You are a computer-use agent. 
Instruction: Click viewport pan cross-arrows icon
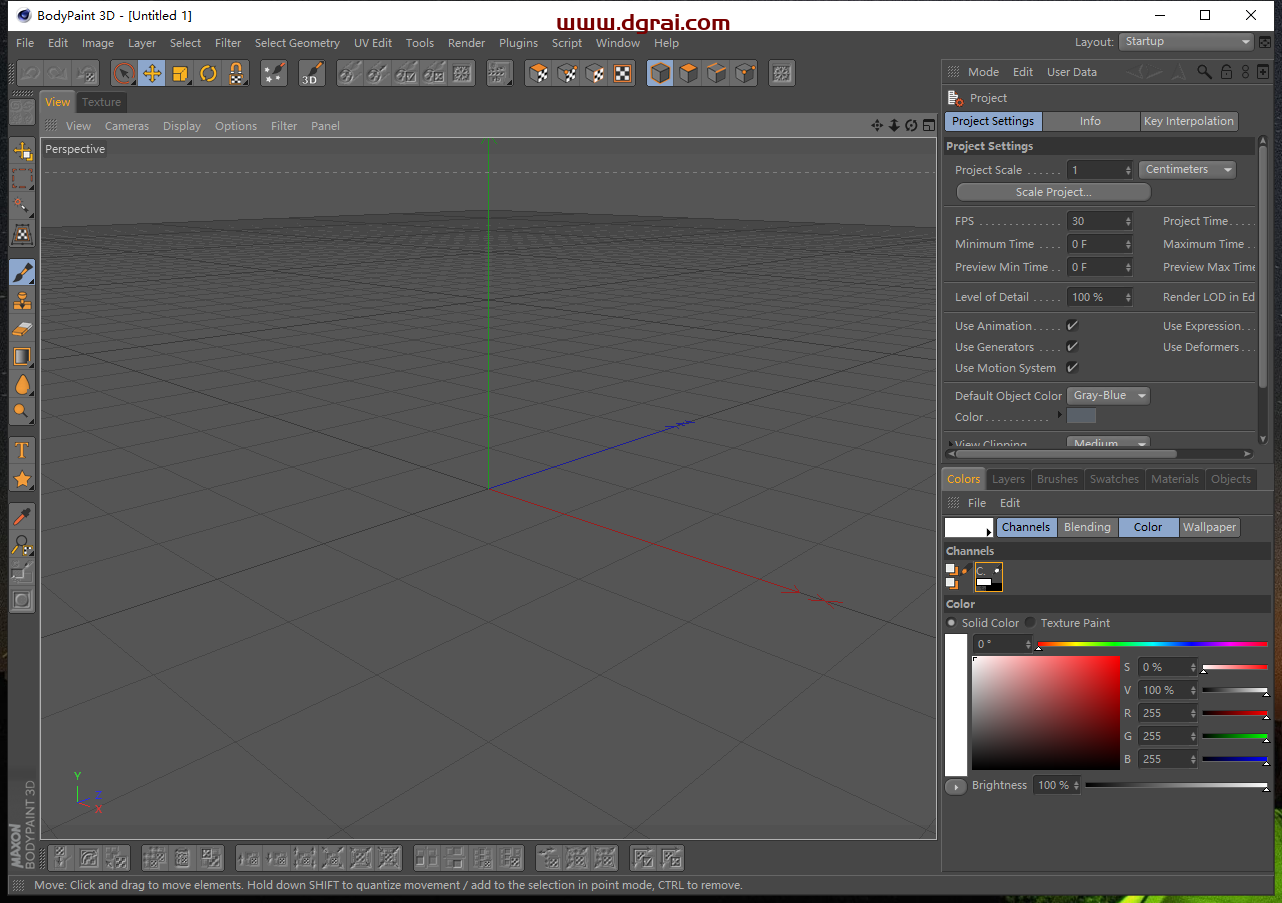pos(877,126)
